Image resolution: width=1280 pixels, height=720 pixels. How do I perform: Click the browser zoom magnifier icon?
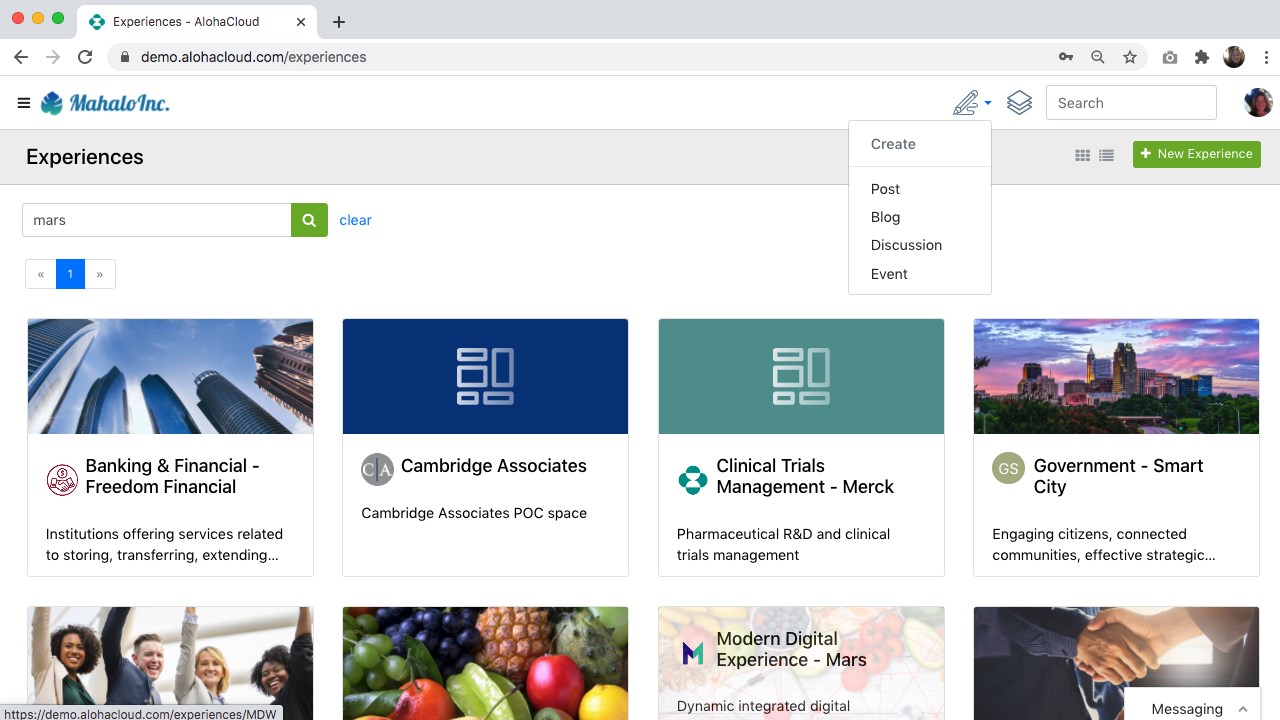1098,57
